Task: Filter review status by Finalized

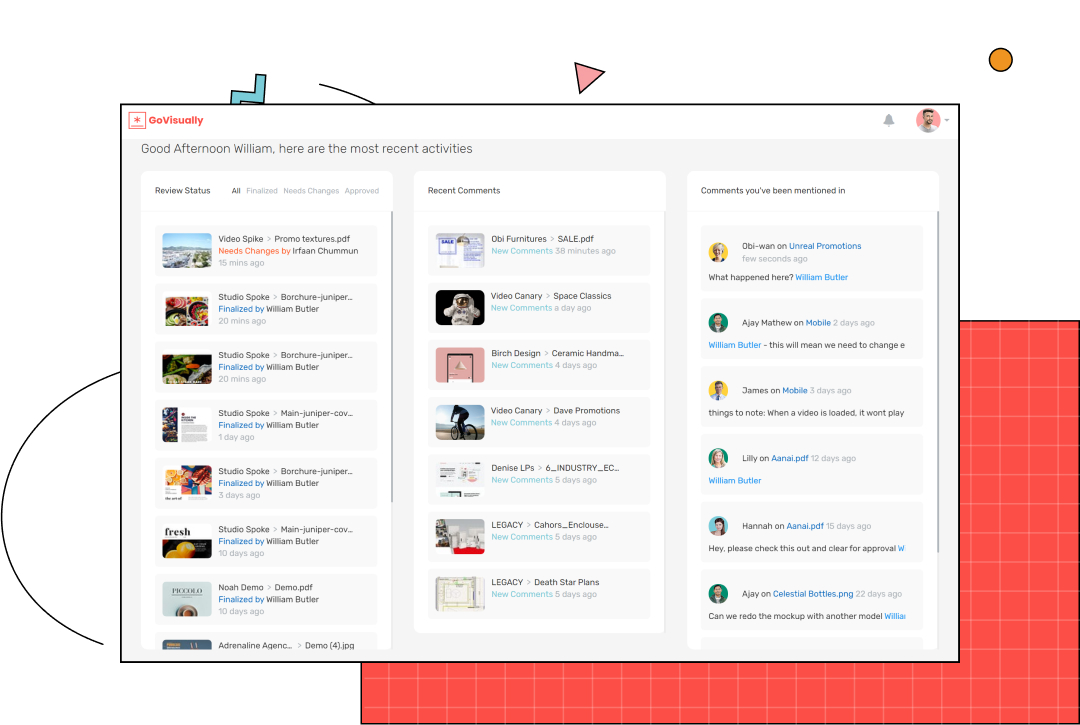Action: pyautogui.click(x=262, y=191)
